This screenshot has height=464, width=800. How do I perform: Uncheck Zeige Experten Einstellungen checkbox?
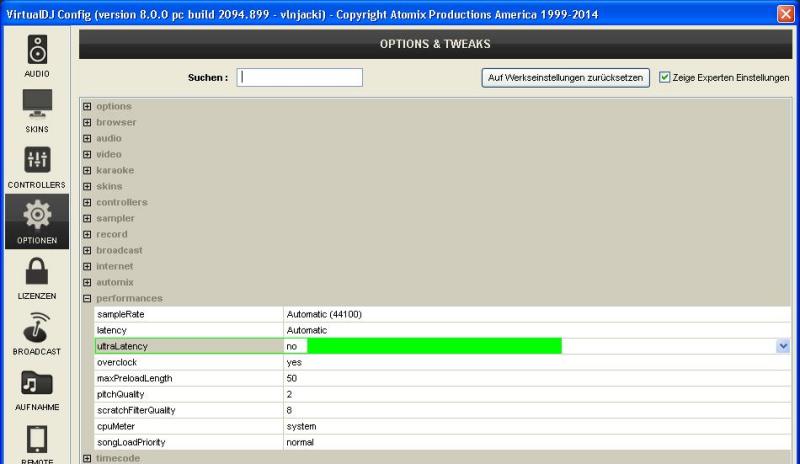[664, 77]
